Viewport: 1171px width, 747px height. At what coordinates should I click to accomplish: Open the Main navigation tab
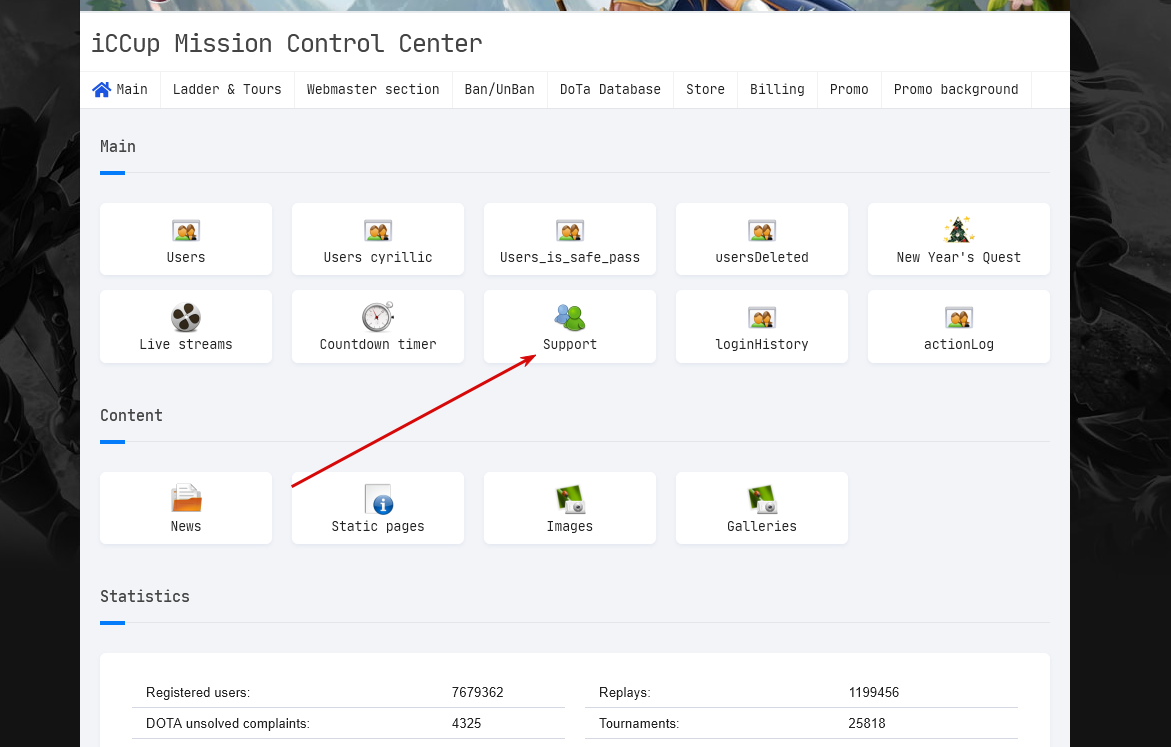[x=120, y=90]
